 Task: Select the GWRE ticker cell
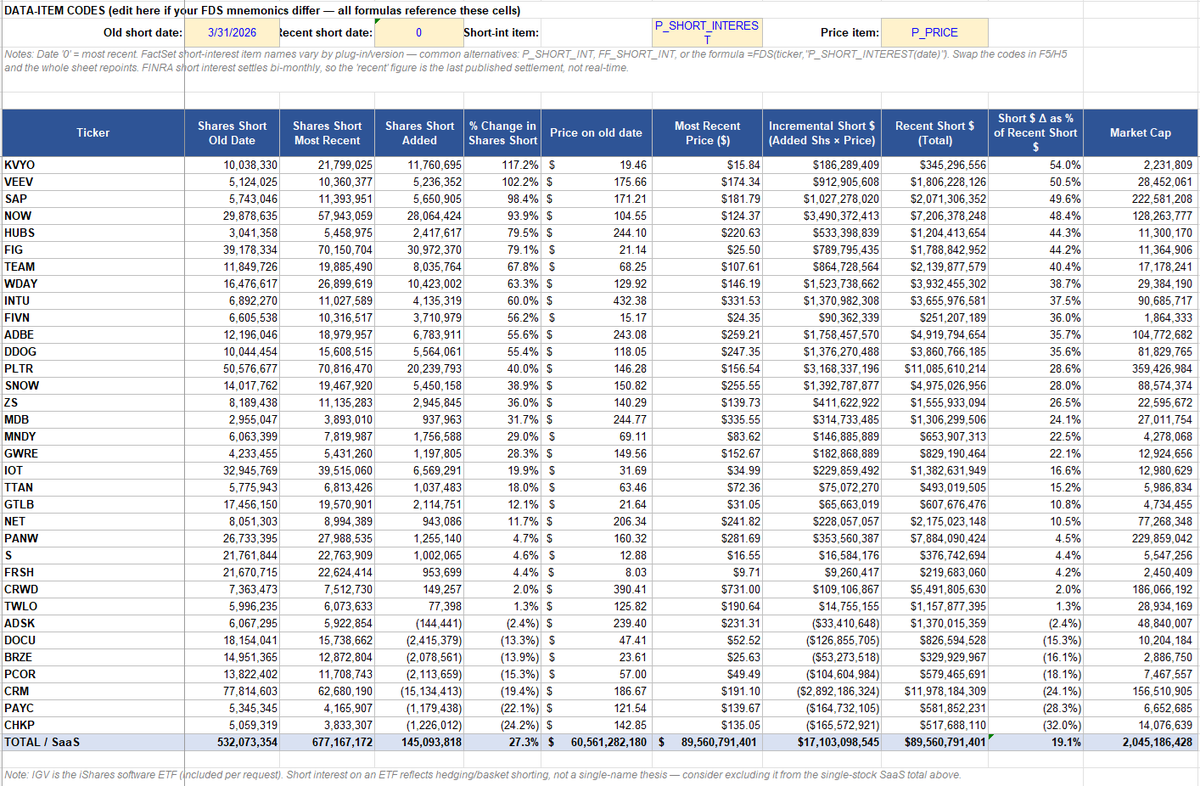click(93, 453)
